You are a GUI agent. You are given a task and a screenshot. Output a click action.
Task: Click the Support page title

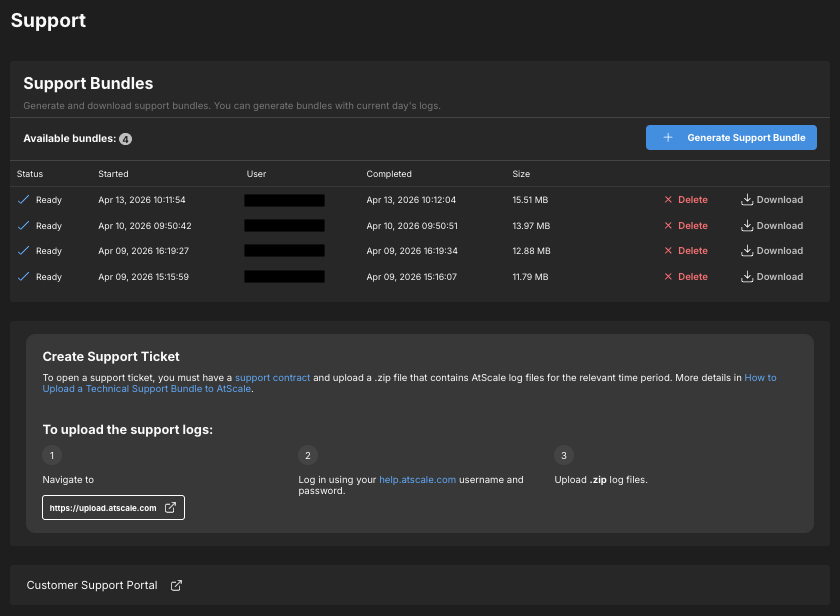(48, 20)
